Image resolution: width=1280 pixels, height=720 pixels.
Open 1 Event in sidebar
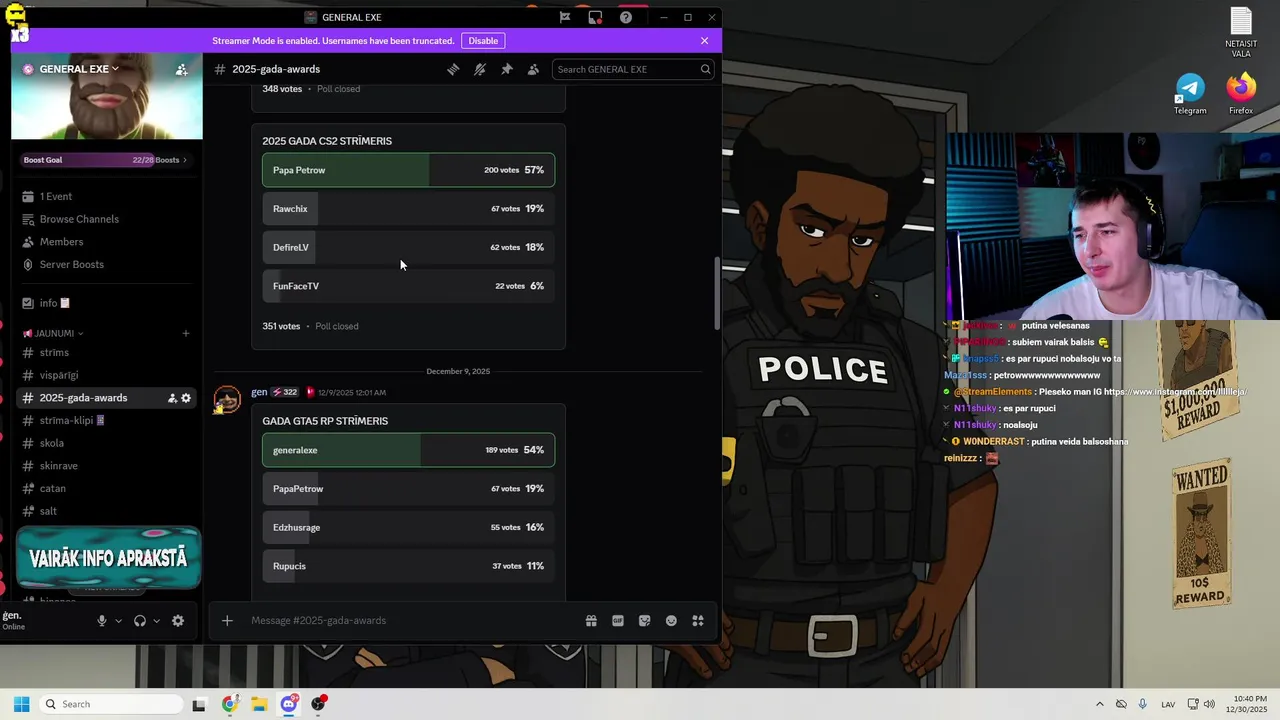click(x=105, y=196)
